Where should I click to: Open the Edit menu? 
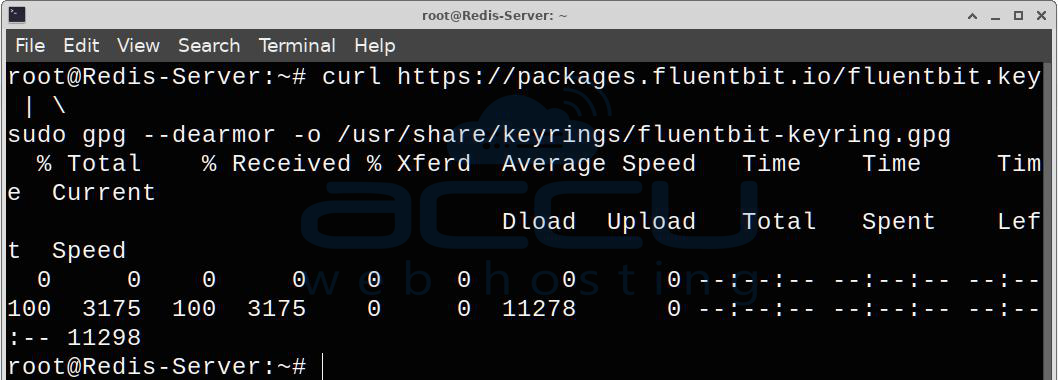coord(81,46)
